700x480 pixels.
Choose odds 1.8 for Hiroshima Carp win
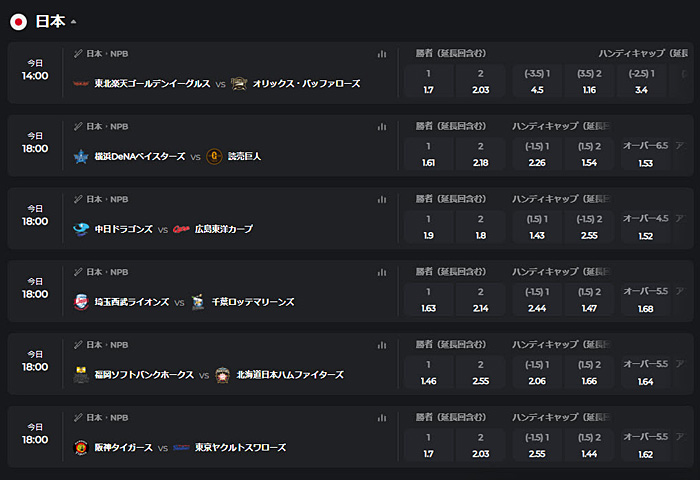coord(480,227)
